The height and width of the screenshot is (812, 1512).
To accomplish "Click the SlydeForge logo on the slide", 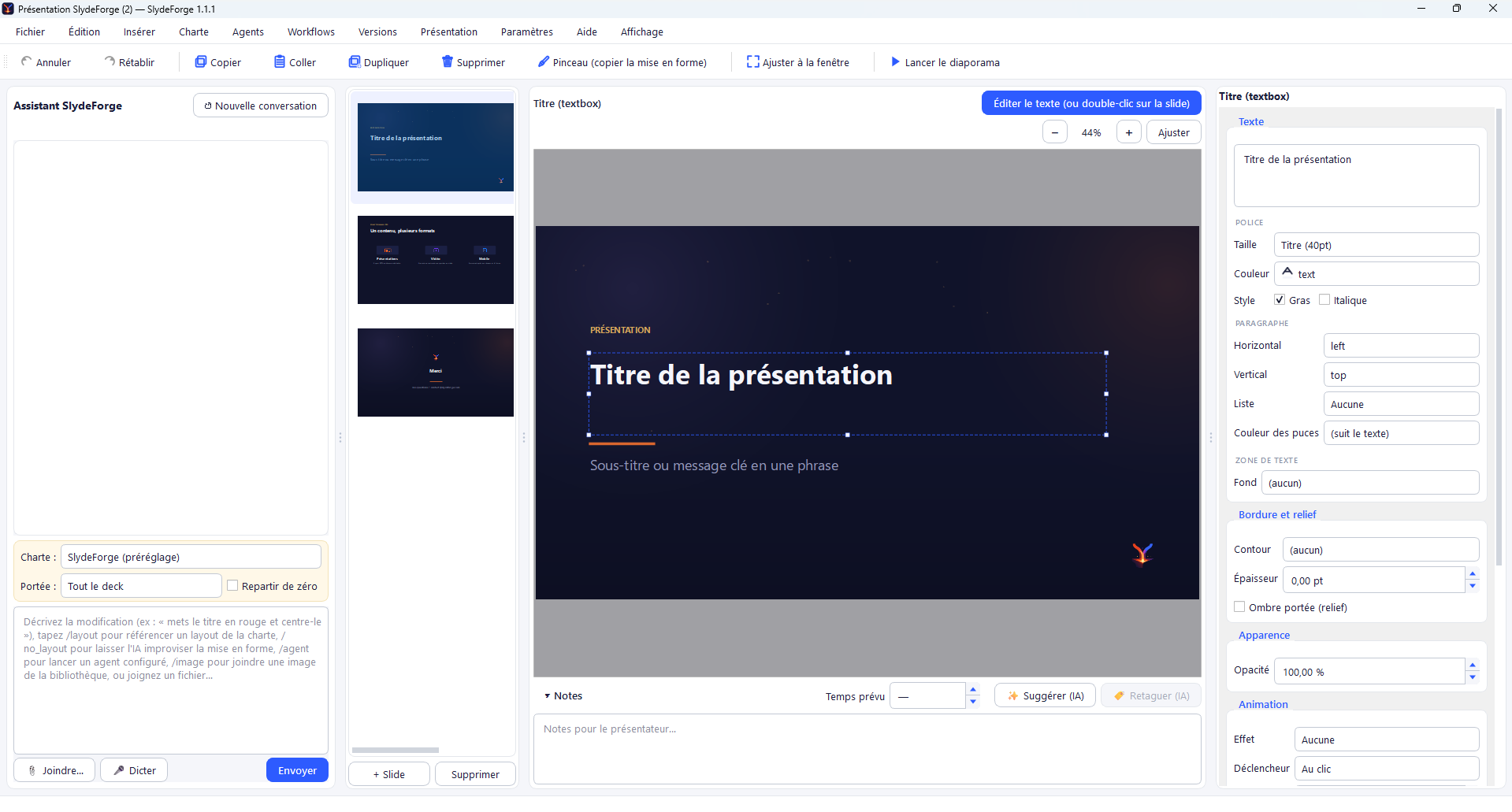I will pos(1142,554).
